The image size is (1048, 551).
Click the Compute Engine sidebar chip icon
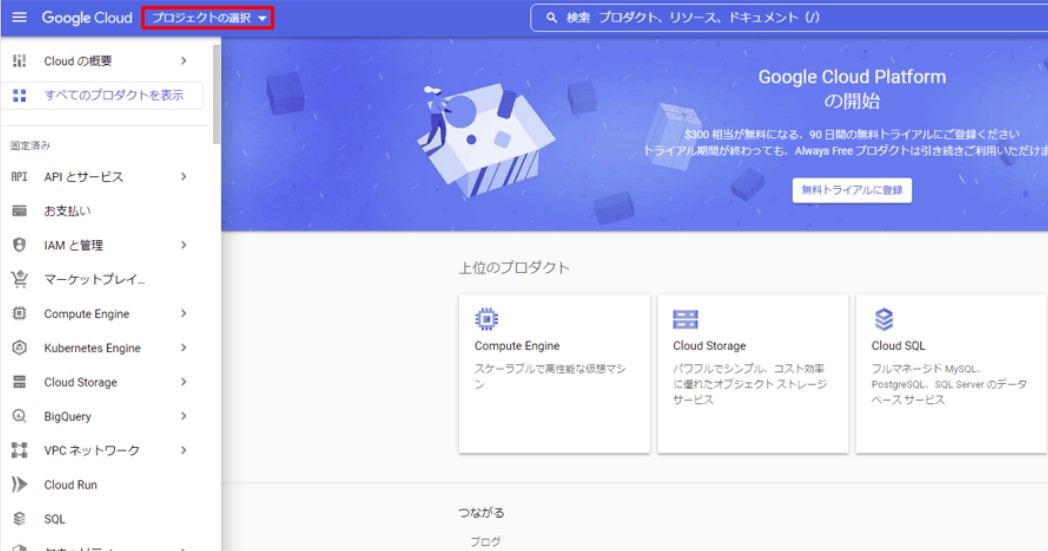click(19, 314)
